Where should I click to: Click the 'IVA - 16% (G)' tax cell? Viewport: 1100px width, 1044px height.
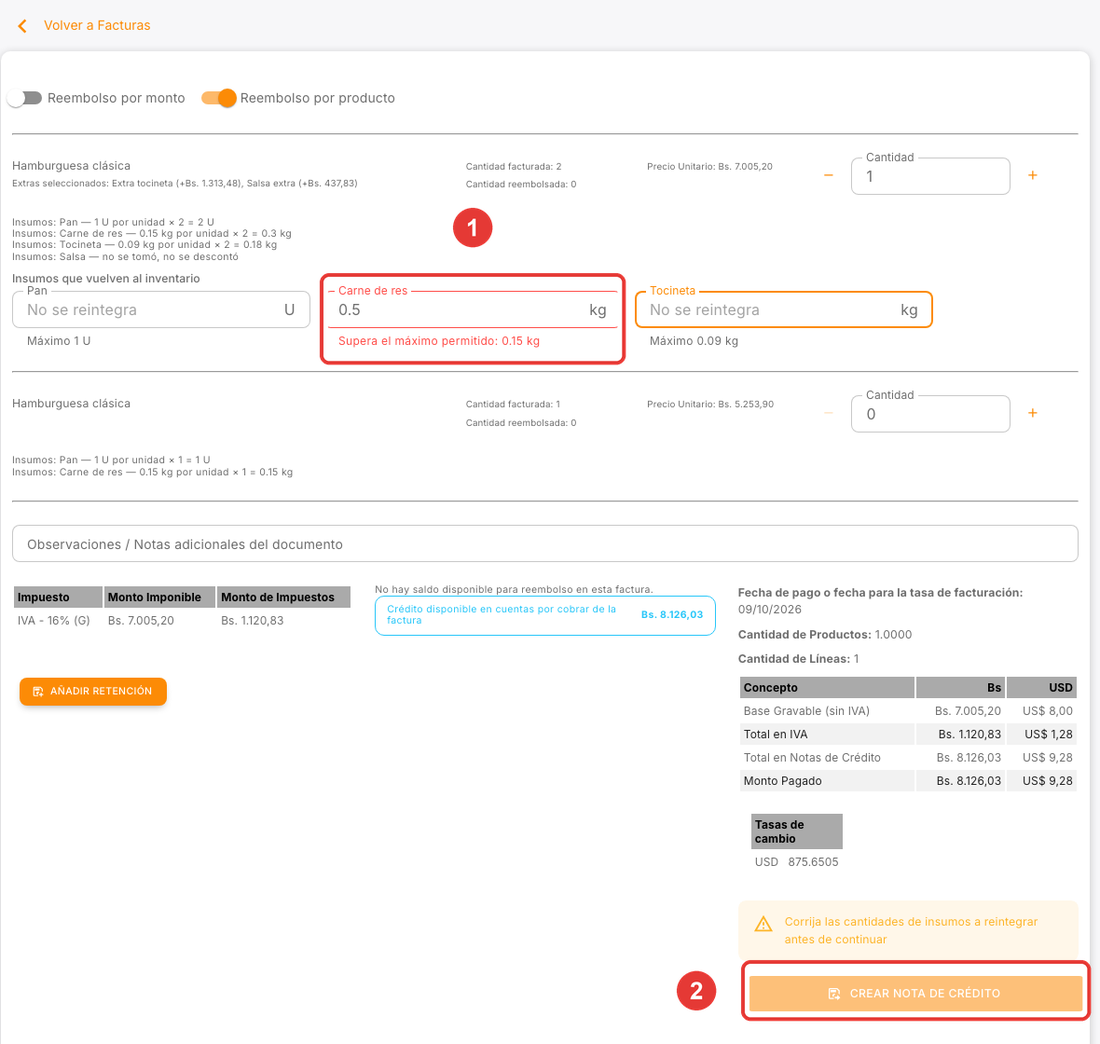coord(54,620)
